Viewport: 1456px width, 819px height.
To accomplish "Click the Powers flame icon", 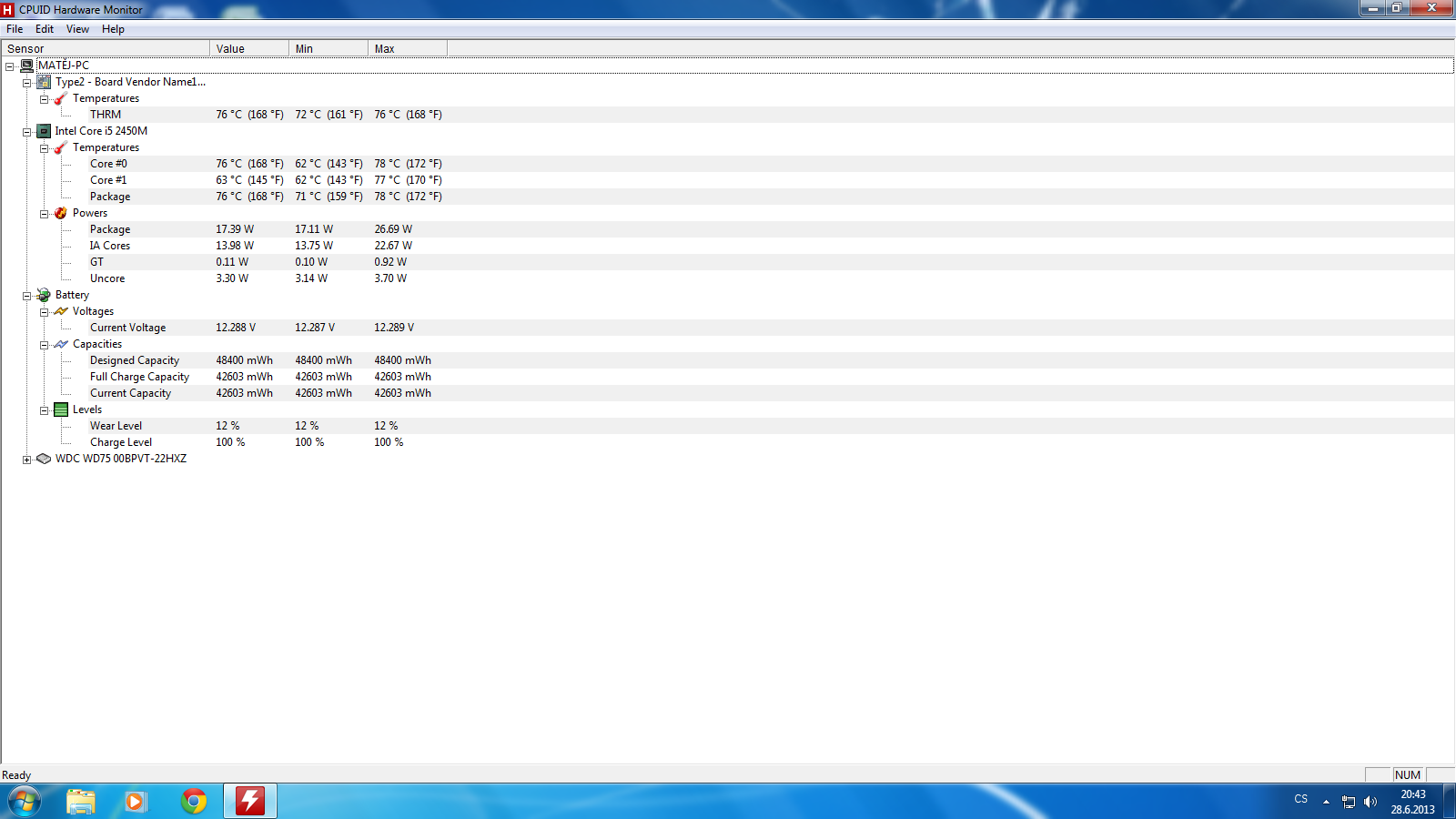I will (61, 213).
